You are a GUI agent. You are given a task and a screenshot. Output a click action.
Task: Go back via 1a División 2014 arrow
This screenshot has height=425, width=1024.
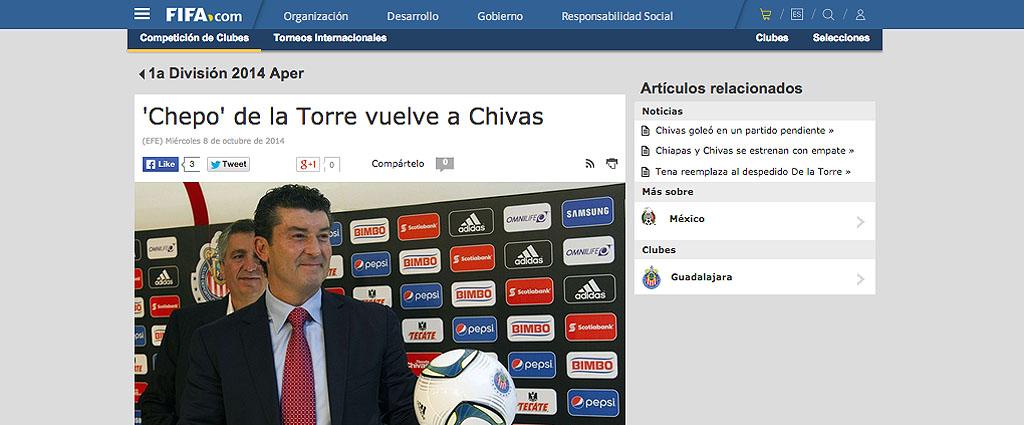coord(142,74)
